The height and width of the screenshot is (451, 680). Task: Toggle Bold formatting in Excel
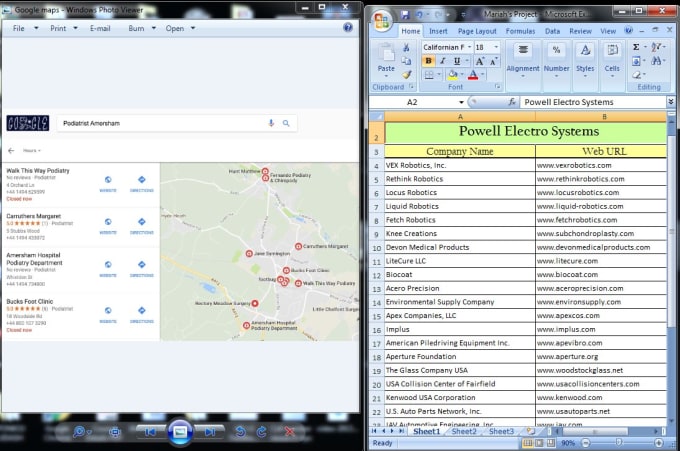coord(428,61)
